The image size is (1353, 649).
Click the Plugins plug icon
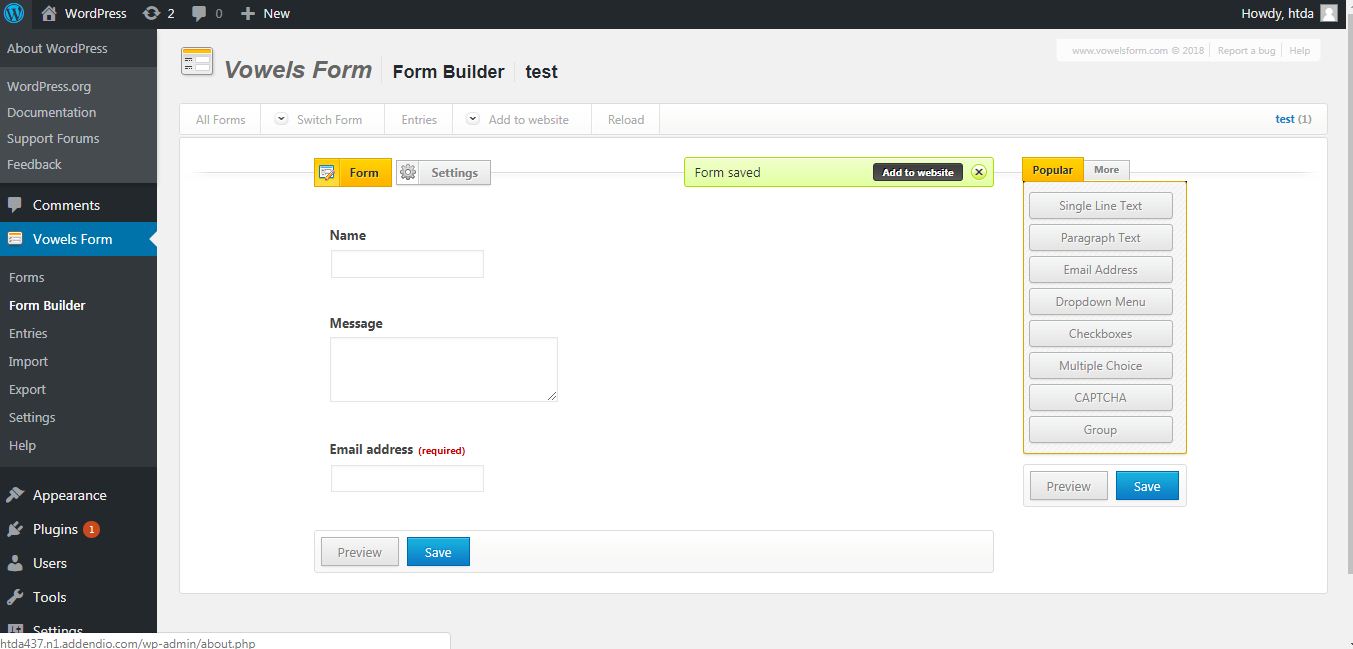coord(15,529)
